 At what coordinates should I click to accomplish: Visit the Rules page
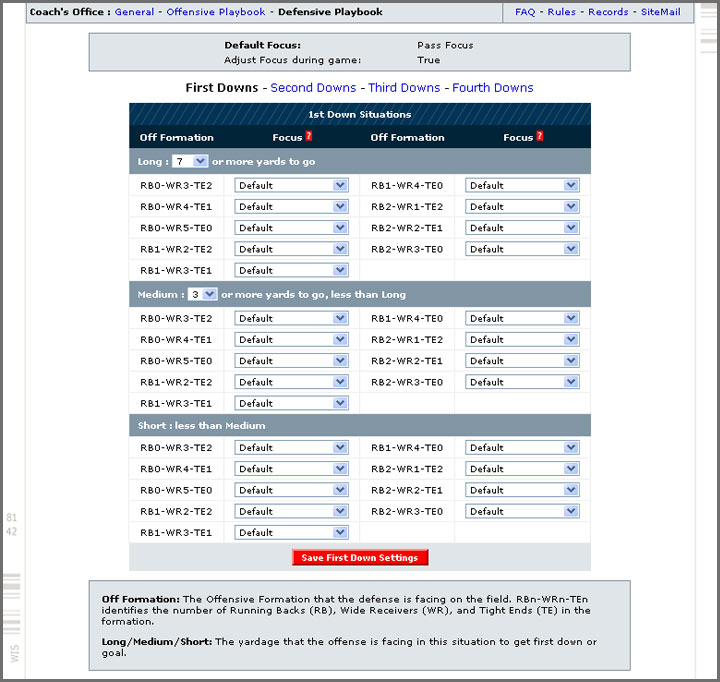(561, 12)
